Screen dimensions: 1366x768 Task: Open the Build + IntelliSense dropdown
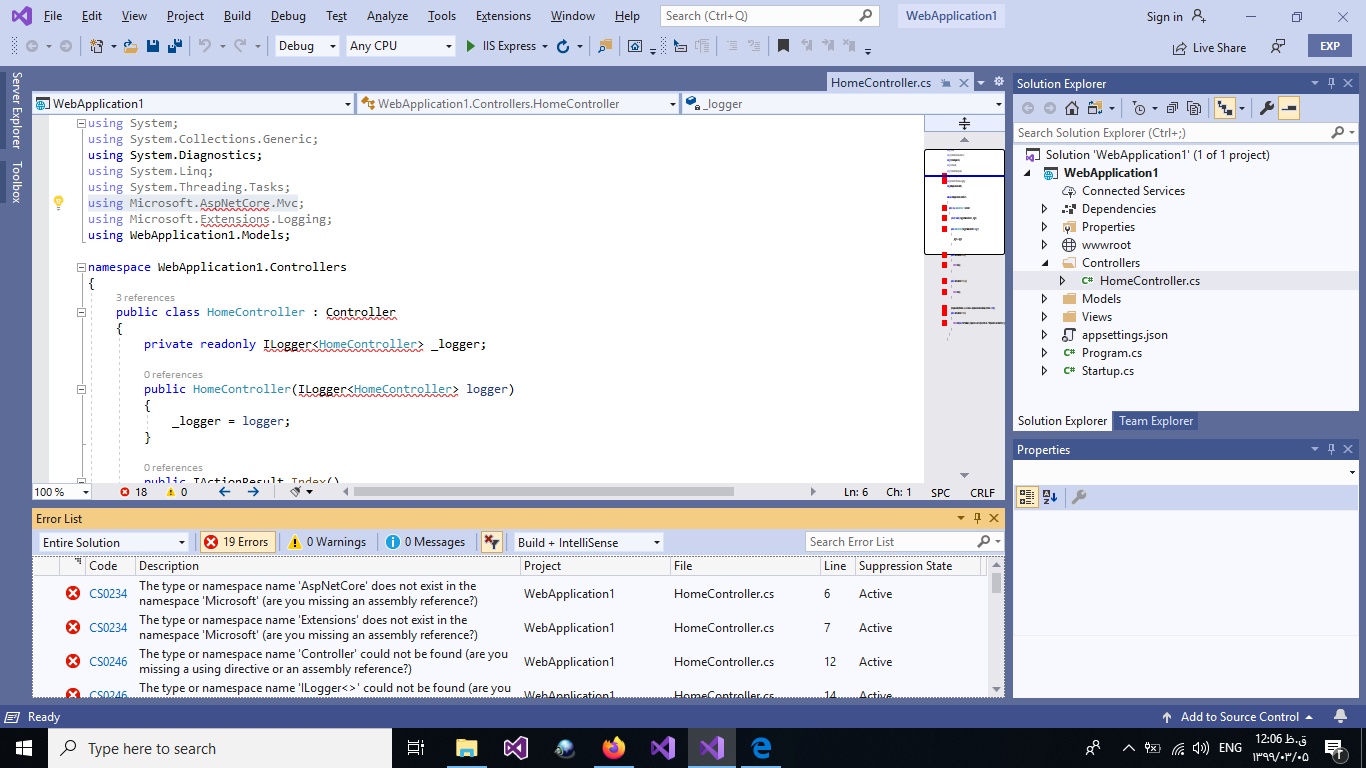589,542
